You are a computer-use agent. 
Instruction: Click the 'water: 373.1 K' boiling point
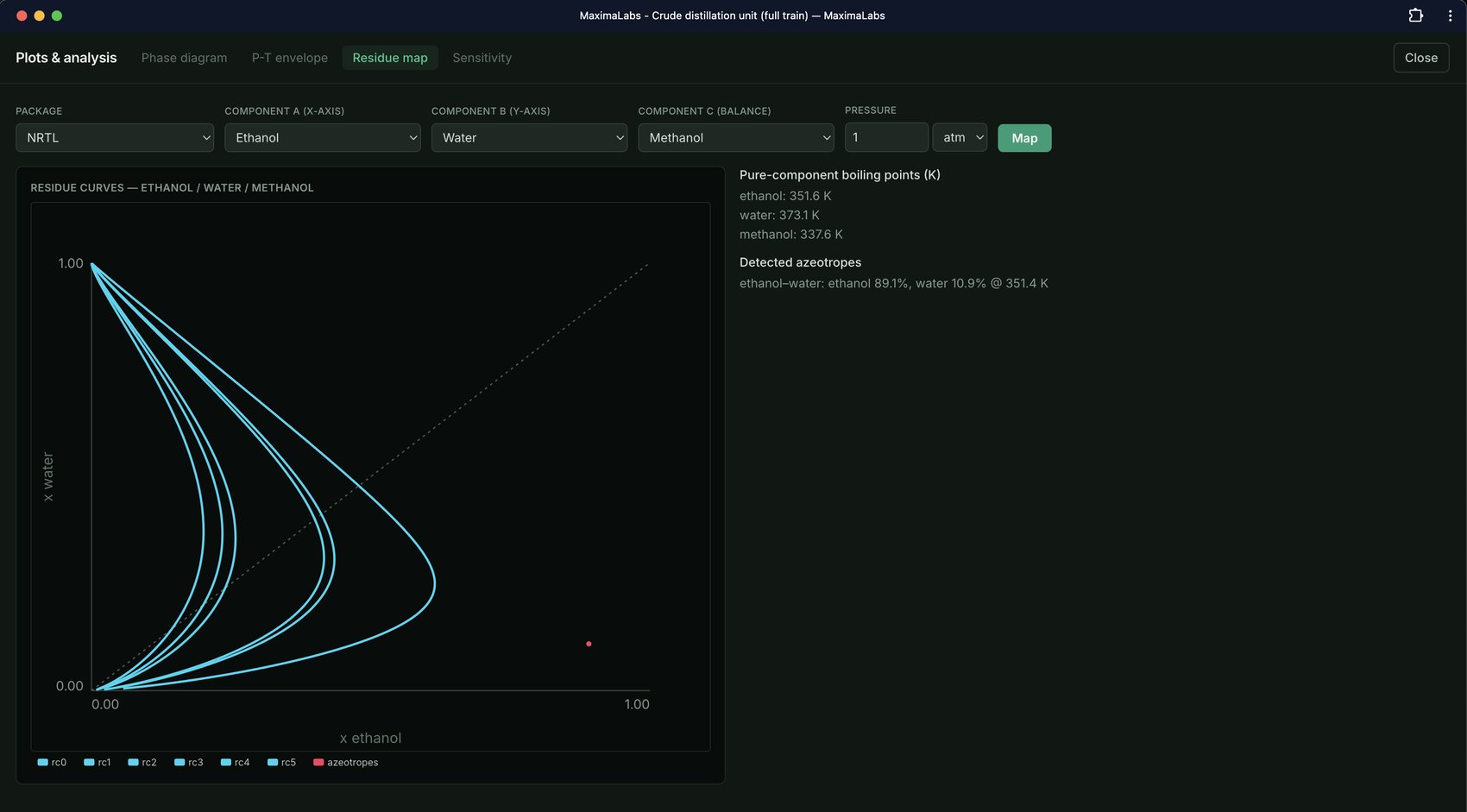[779, 216]
